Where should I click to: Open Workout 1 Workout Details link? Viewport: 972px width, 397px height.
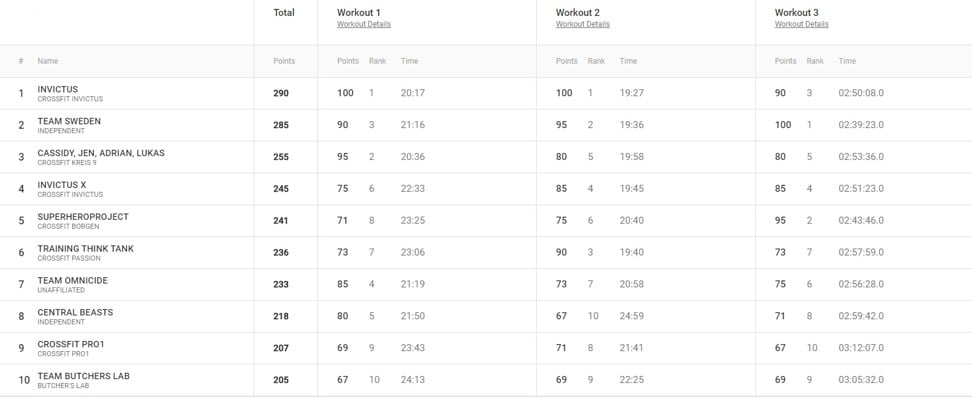tap(364, 24)
